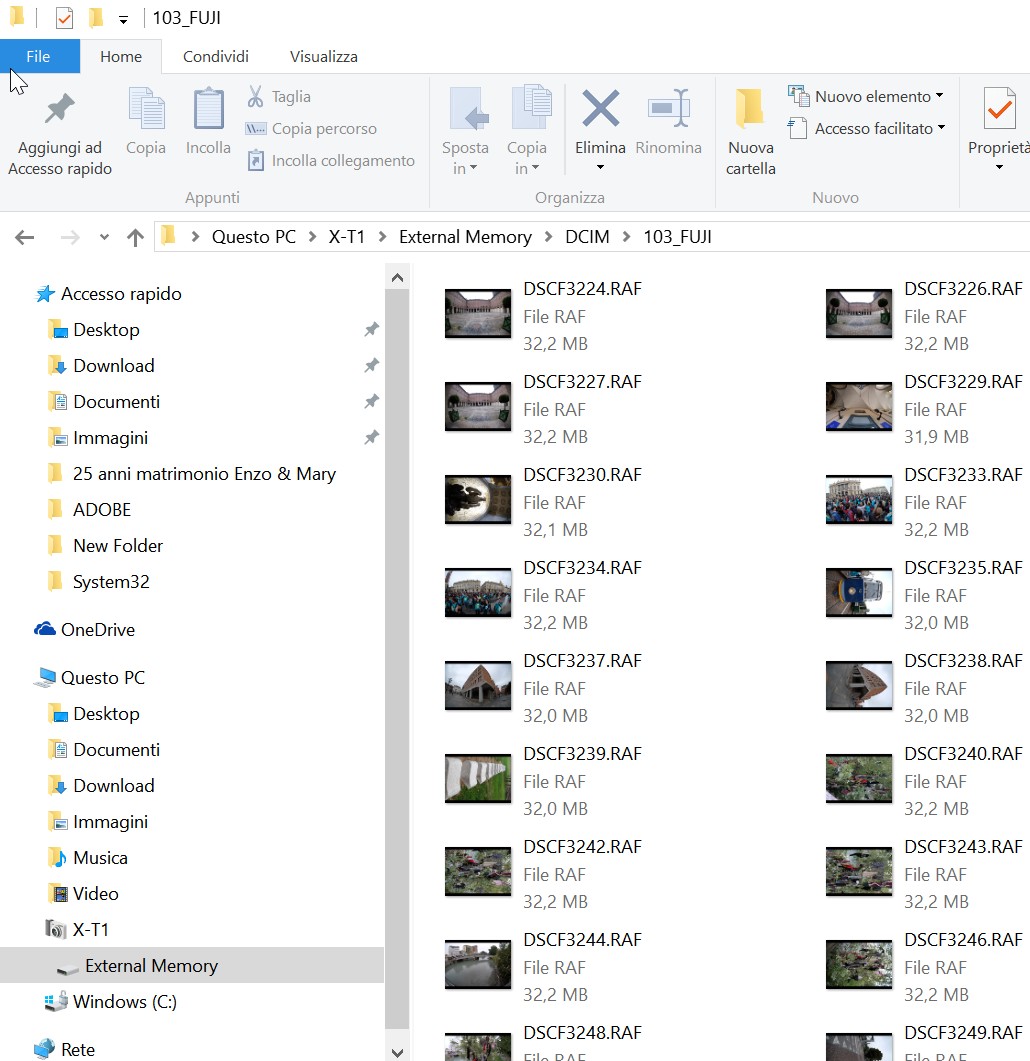This screenshot has width=1030, height=1061.
Task: Click the sidebar scrollbar down arrow
Action: click(x=397, y=1052)
